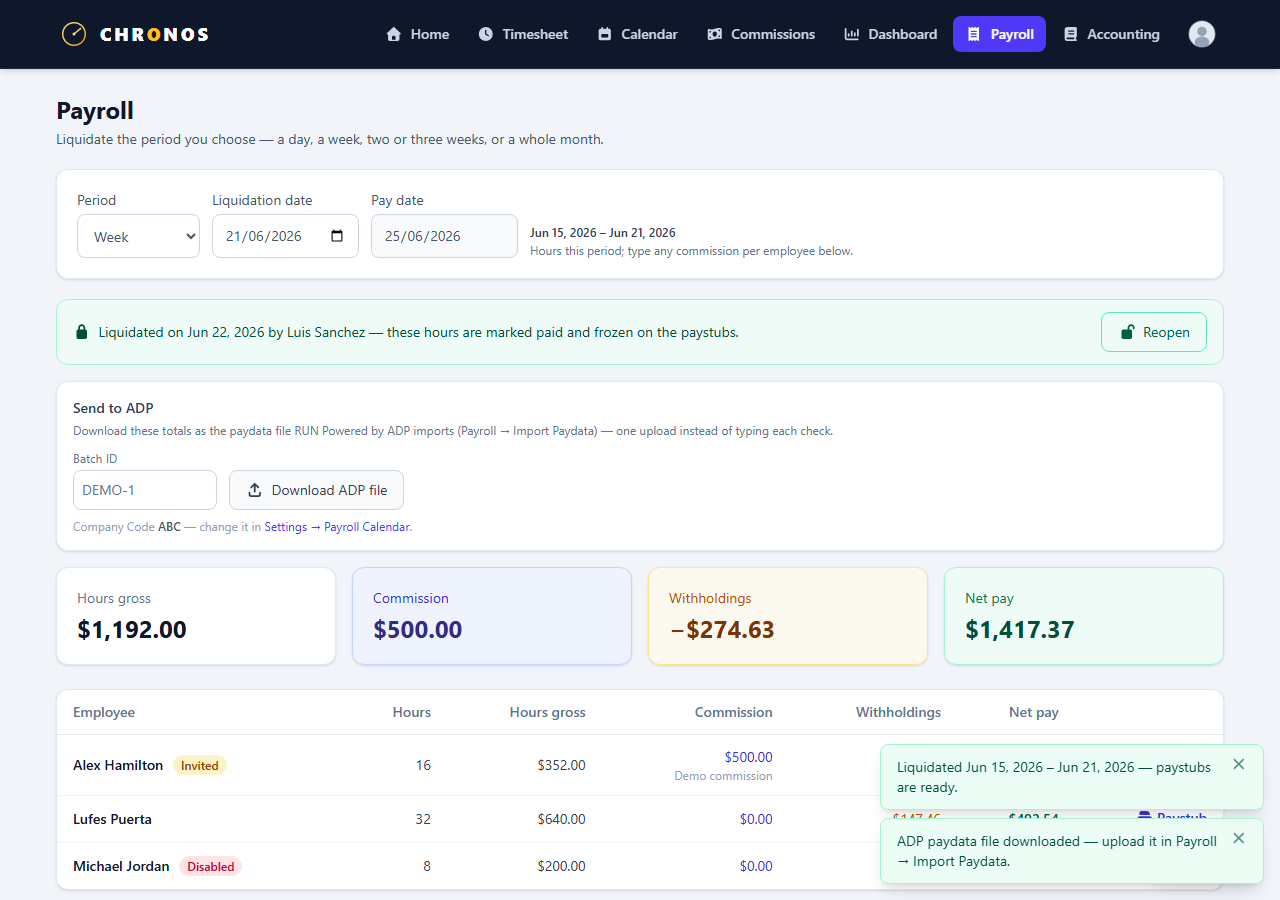The image size is (1280, 900).
Task: Switch to the Calendar view
Action: (x=637, y=34)
